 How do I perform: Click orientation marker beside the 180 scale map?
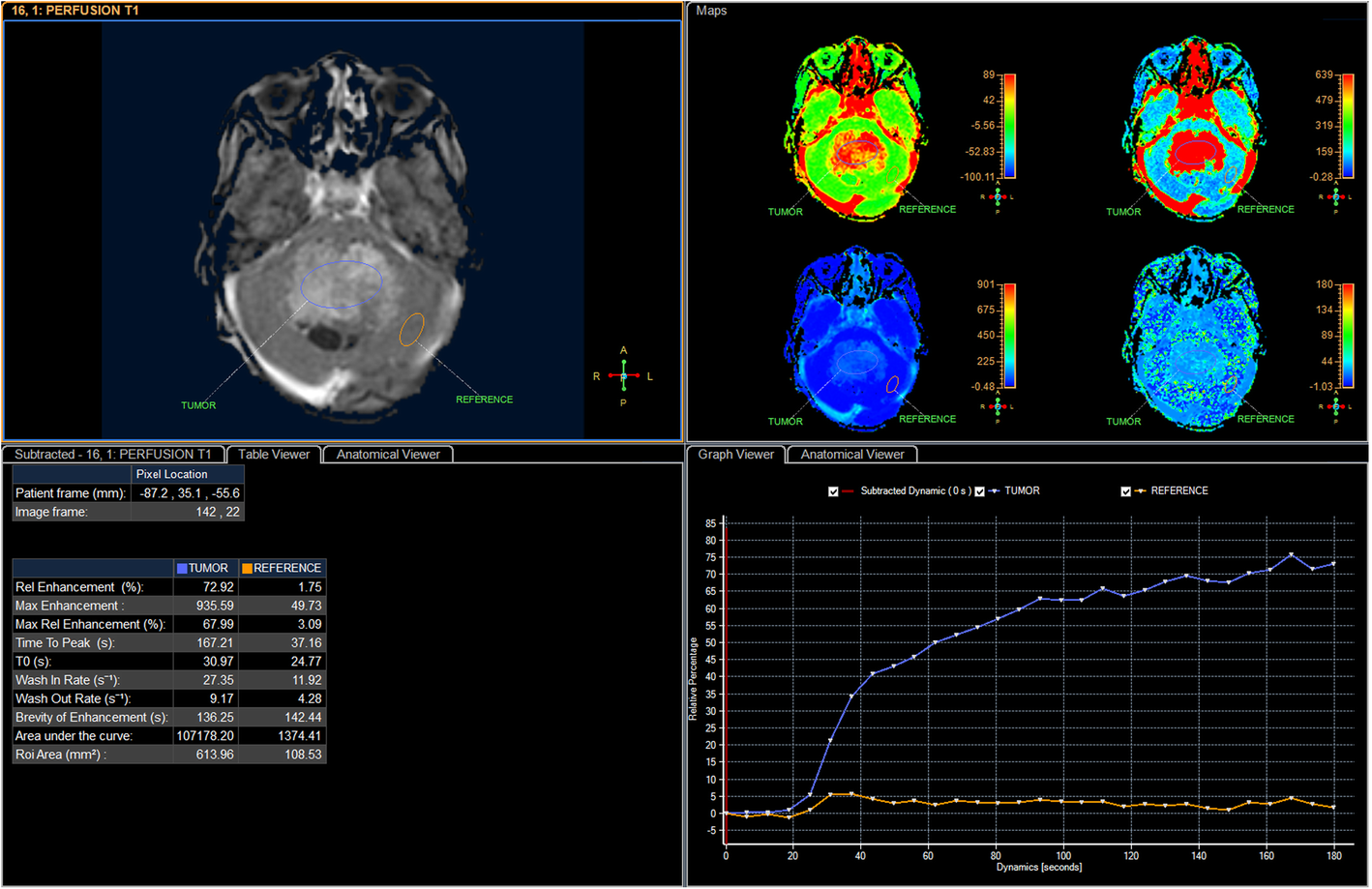(1336, 406)
